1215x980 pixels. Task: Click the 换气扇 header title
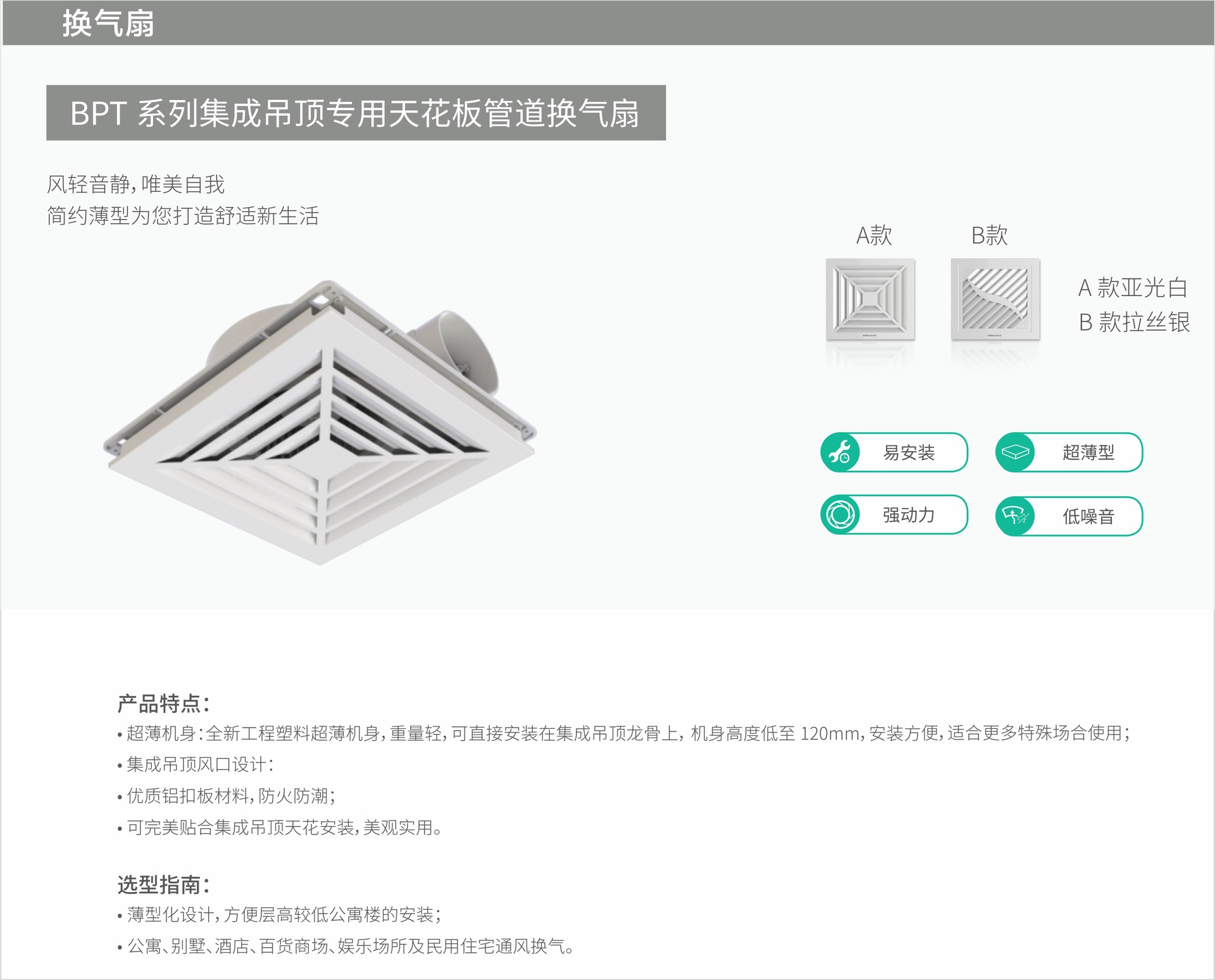click(108, 23)
